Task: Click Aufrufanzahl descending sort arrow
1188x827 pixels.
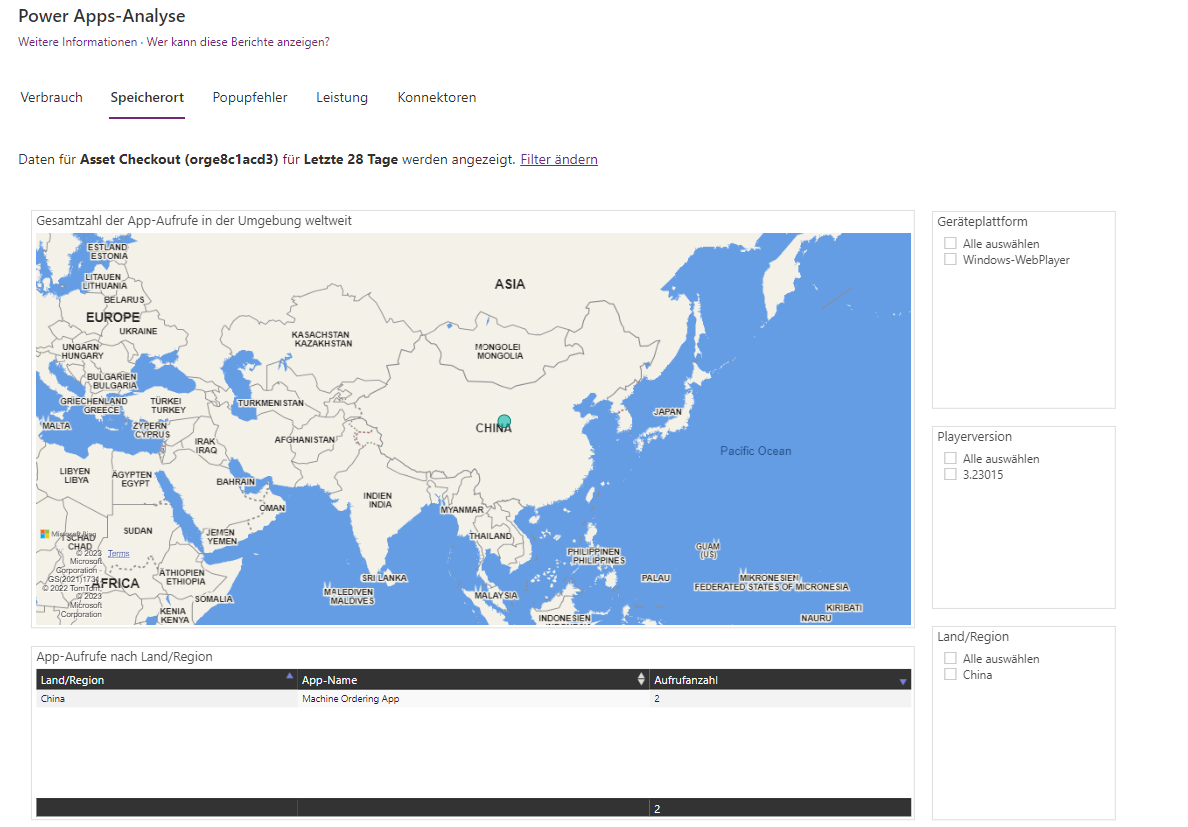Action: (902, 682)
